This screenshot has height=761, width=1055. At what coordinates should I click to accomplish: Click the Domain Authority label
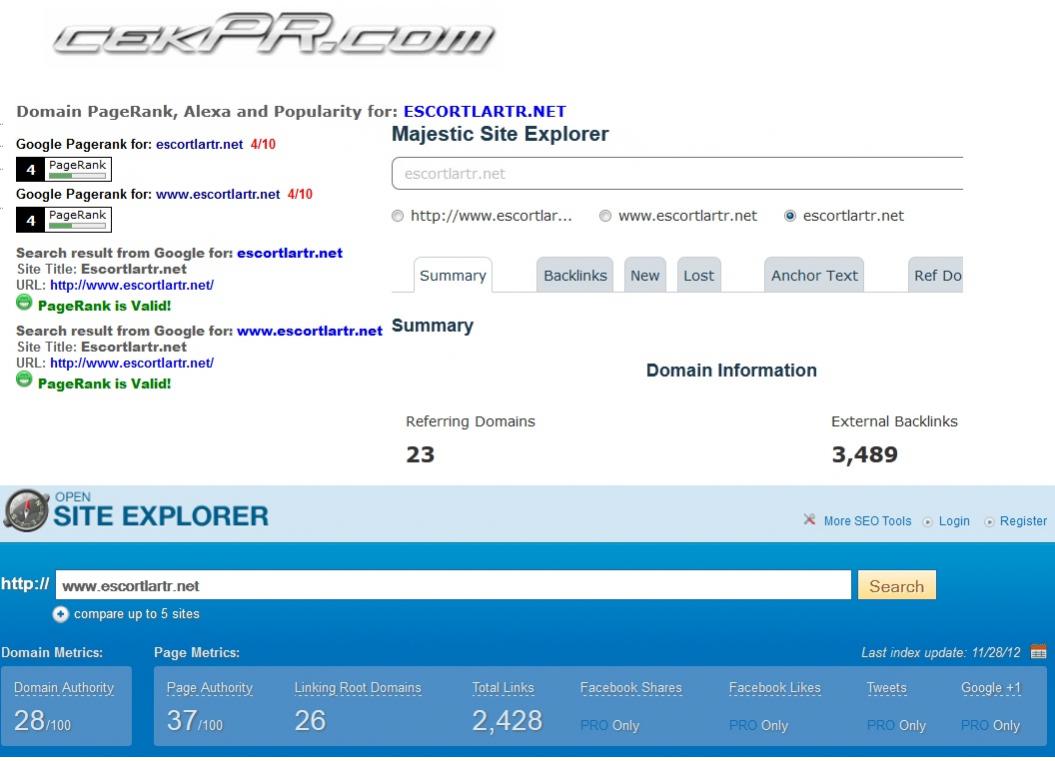(64, 688)
